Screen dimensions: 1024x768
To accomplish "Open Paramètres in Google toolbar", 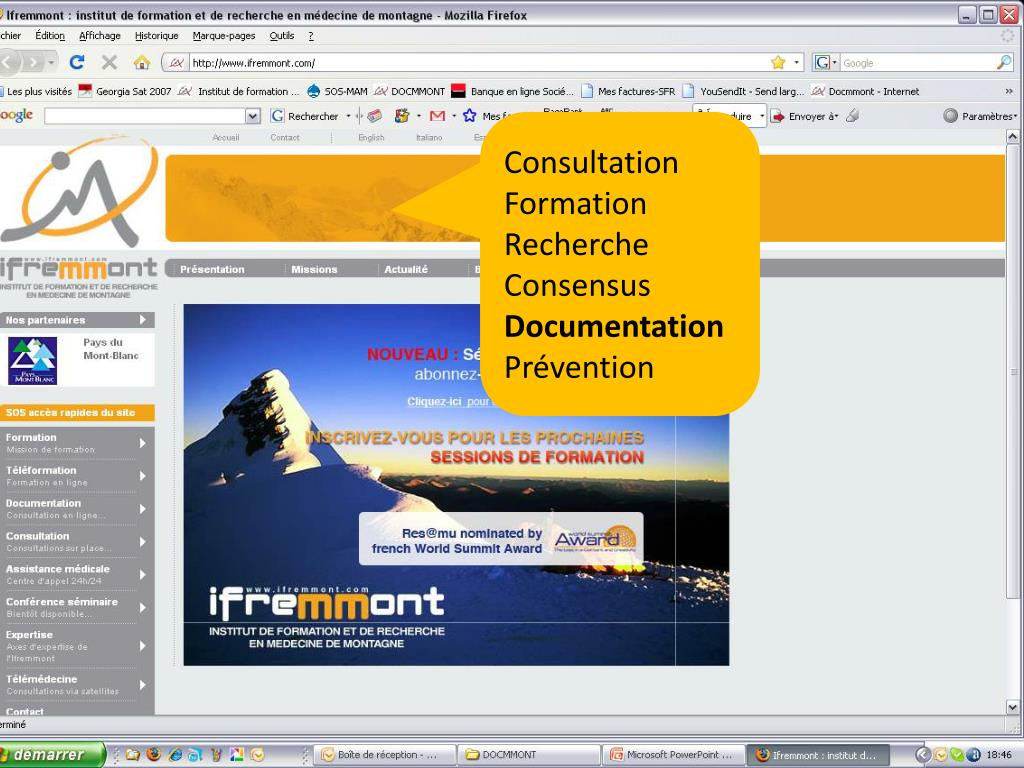I will click(980, 116).
